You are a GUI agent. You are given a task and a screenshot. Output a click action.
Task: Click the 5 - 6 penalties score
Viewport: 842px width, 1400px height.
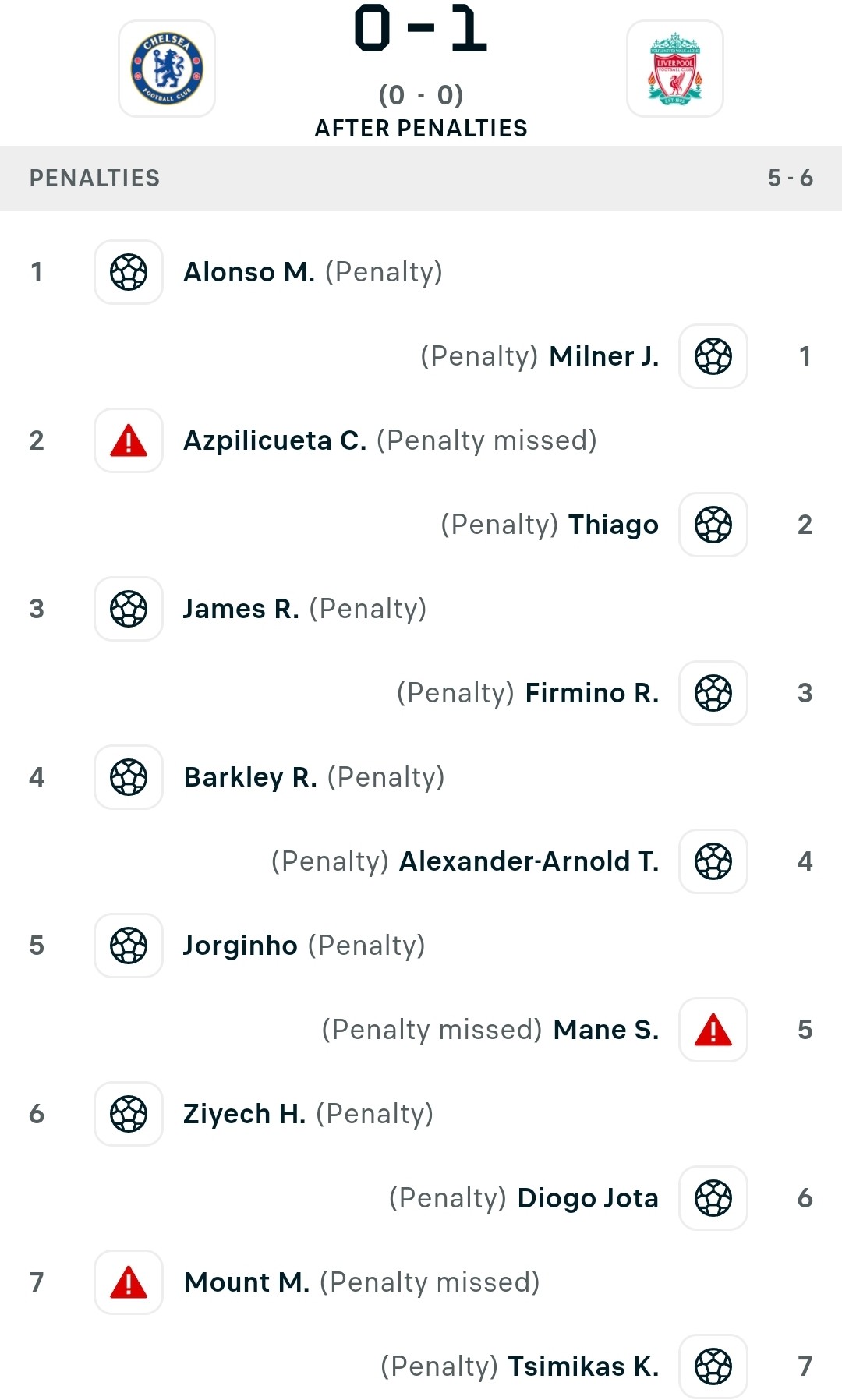791,179
